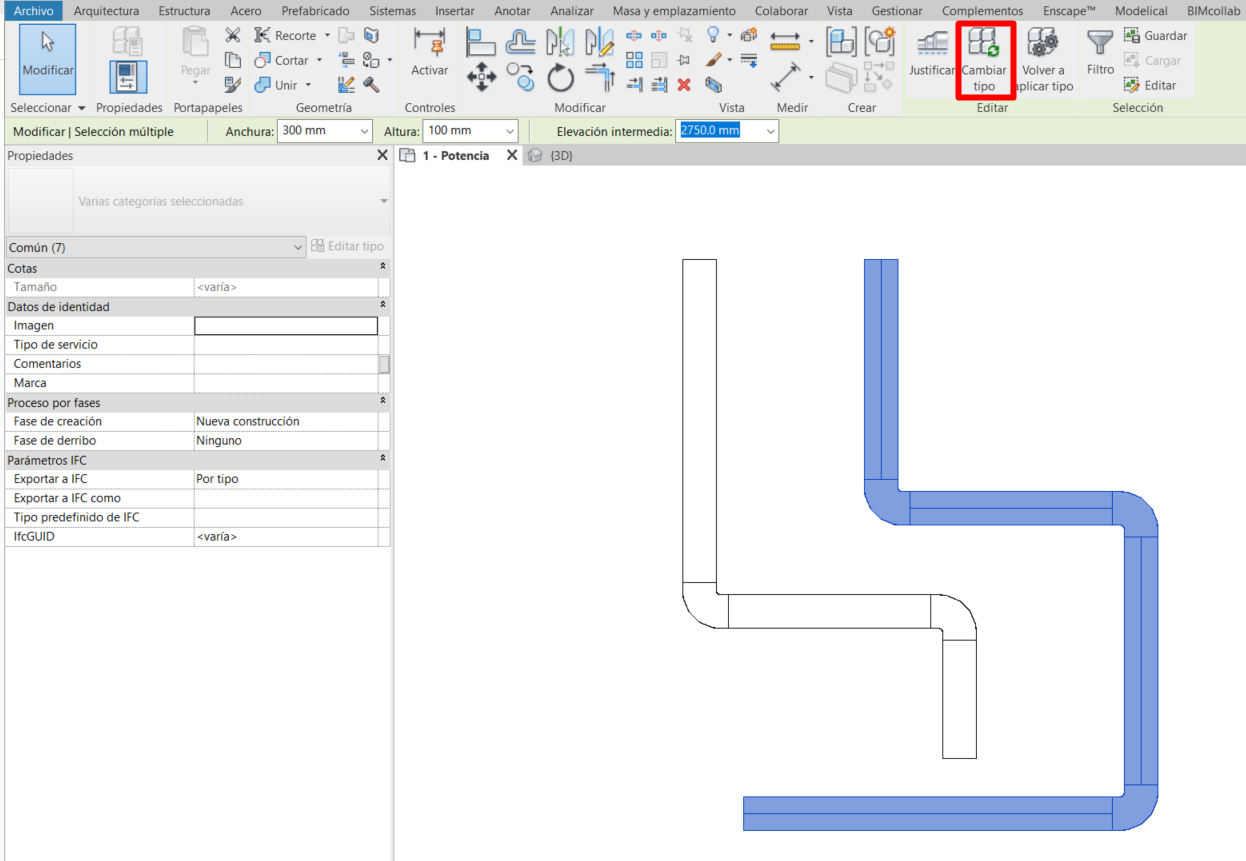Select the Mirror pick axis tool

pos(560,42)
